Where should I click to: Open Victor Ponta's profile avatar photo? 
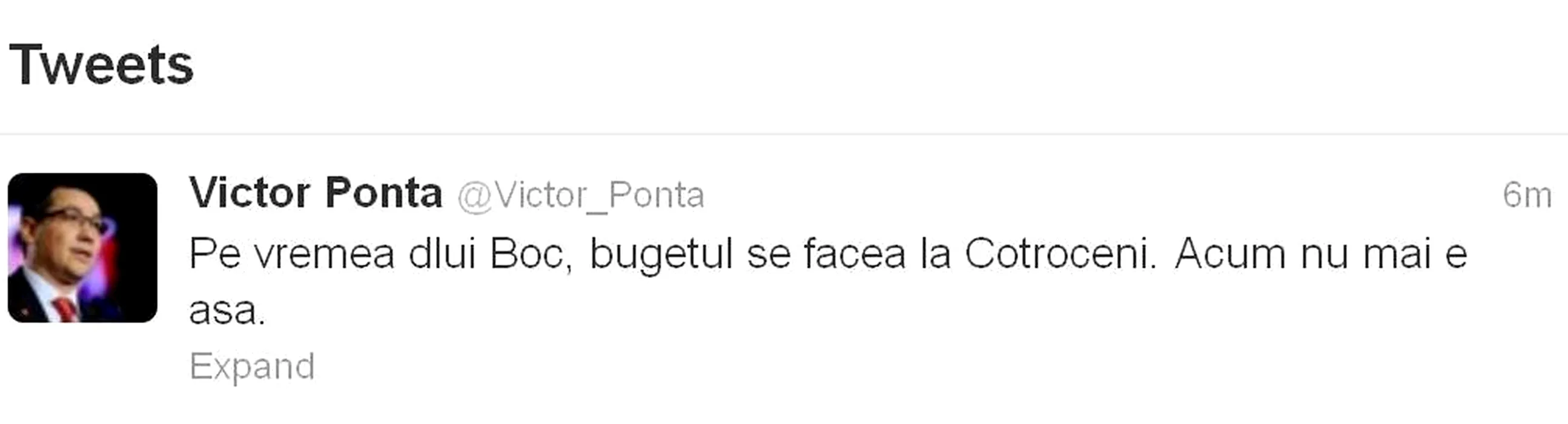pos(83,247)
